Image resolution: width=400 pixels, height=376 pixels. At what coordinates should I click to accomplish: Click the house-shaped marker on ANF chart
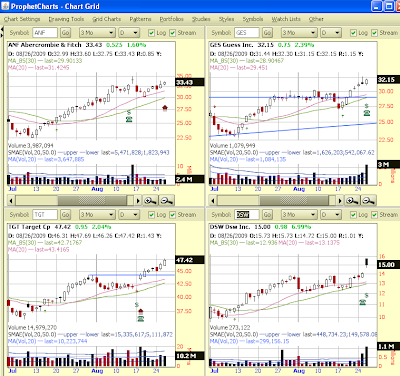tap(165, 108)
